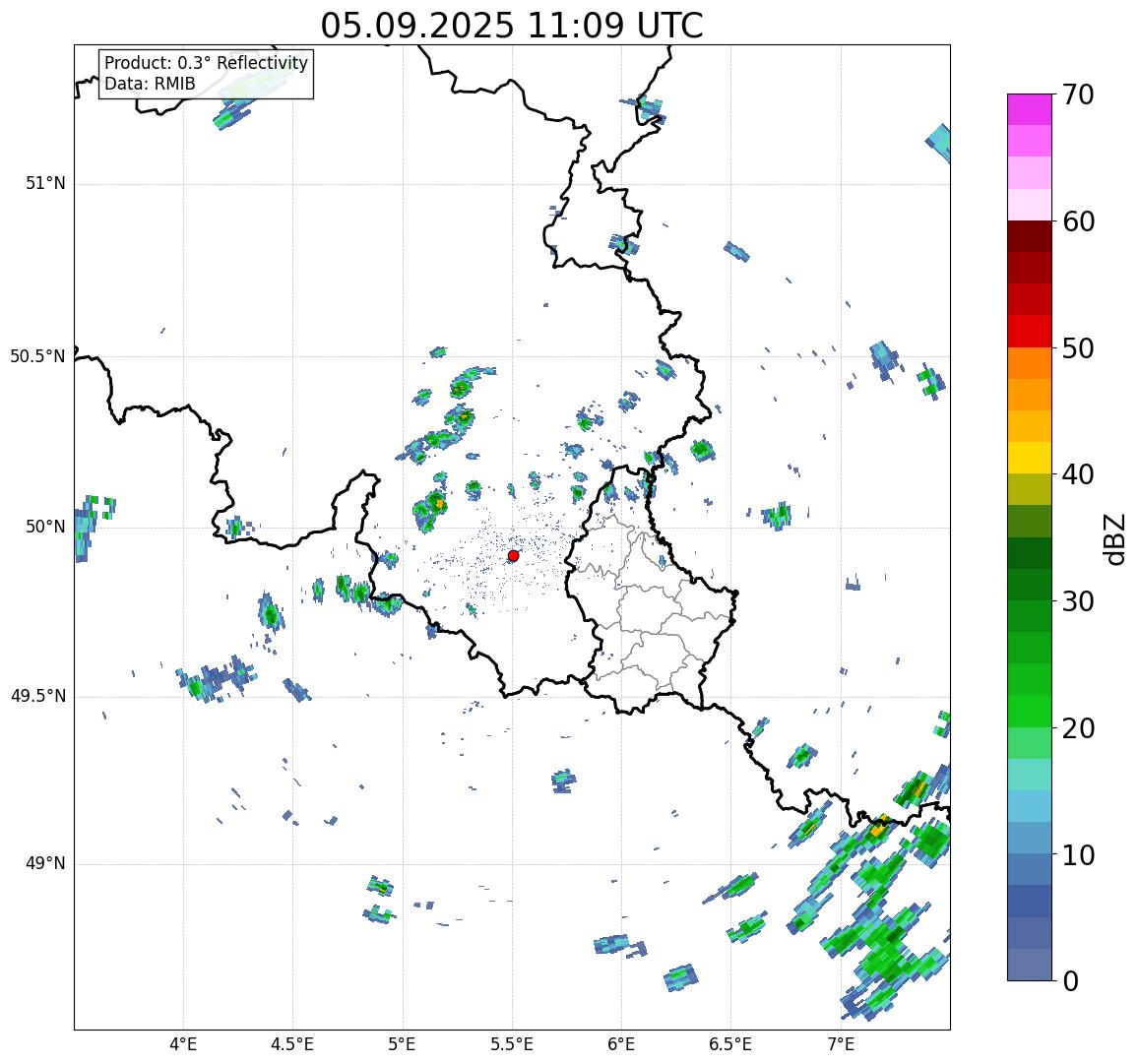Click the 51°N latitude label
Viewport: 1139px width, 1064px height.
pos(45,183)
